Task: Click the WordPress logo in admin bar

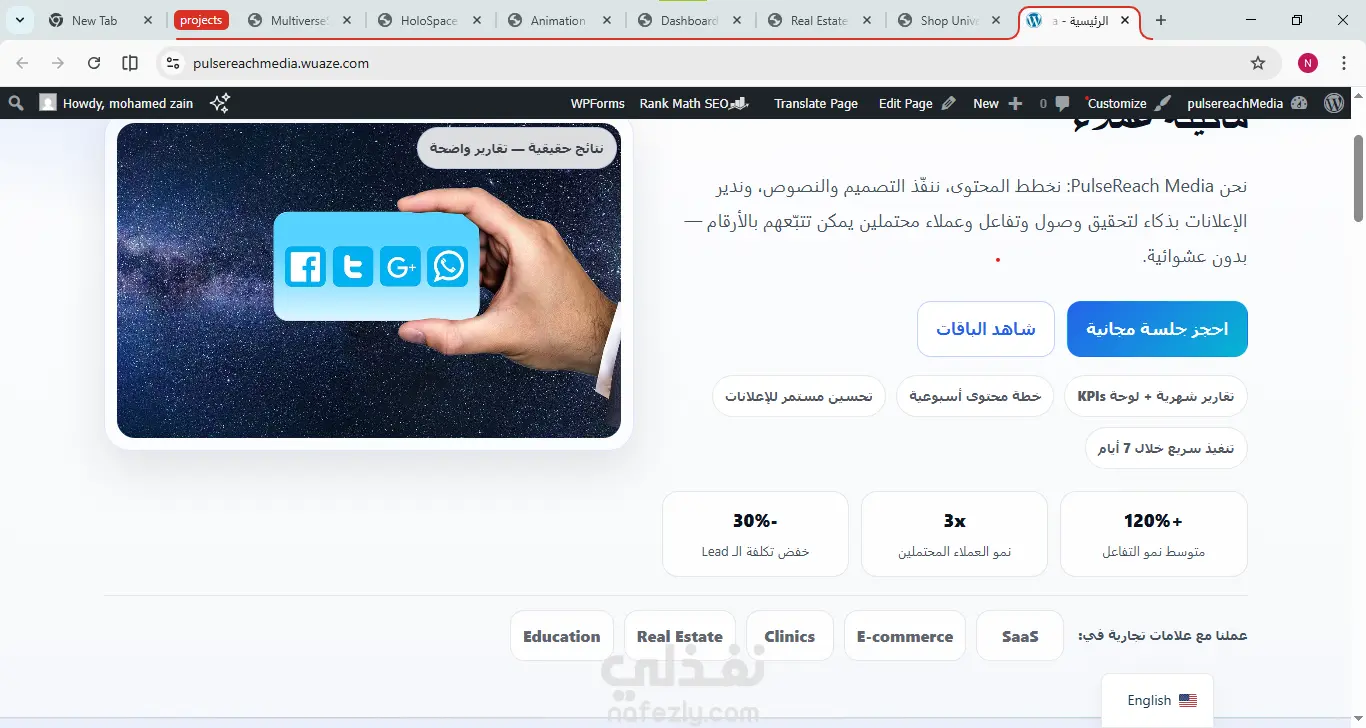Action: 1334,103
